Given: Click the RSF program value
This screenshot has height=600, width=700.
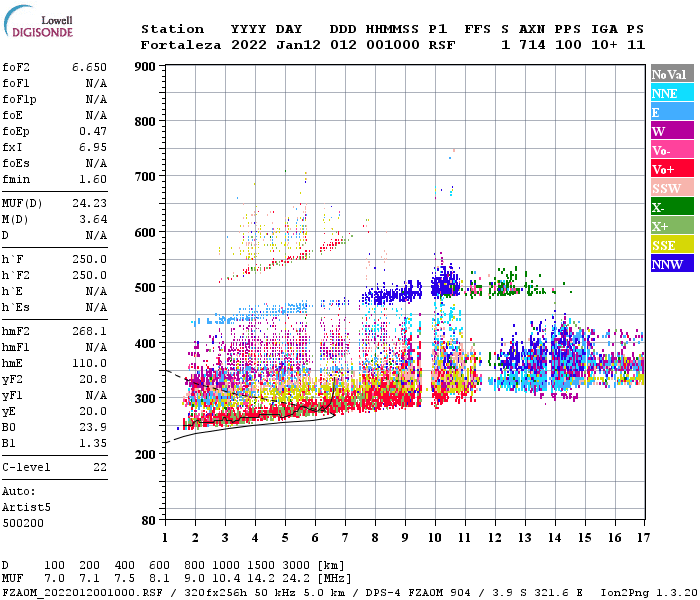Looking at the screenshot, I should coord(442,45).
